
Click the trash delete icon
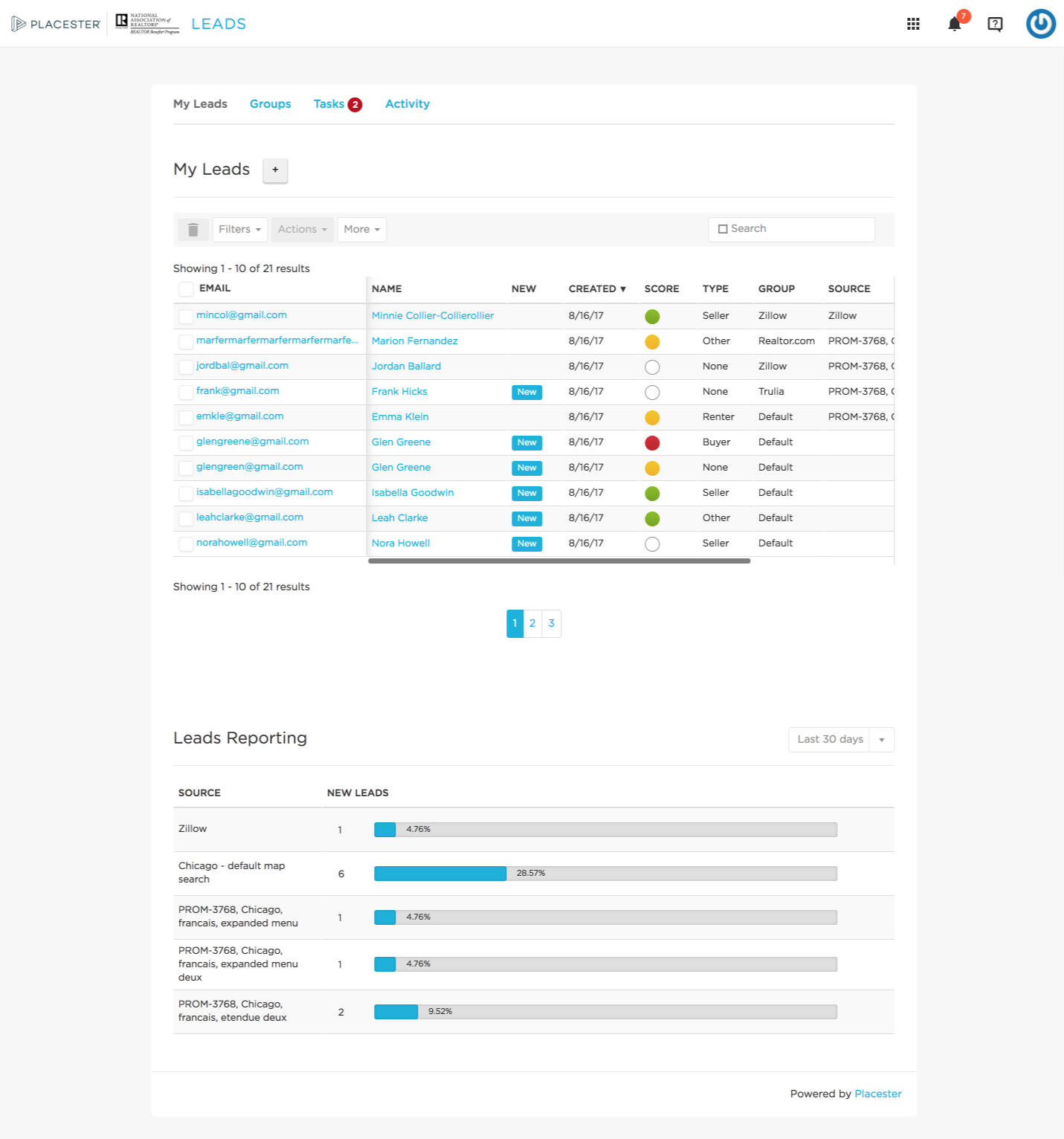click(x=193, y=230)
